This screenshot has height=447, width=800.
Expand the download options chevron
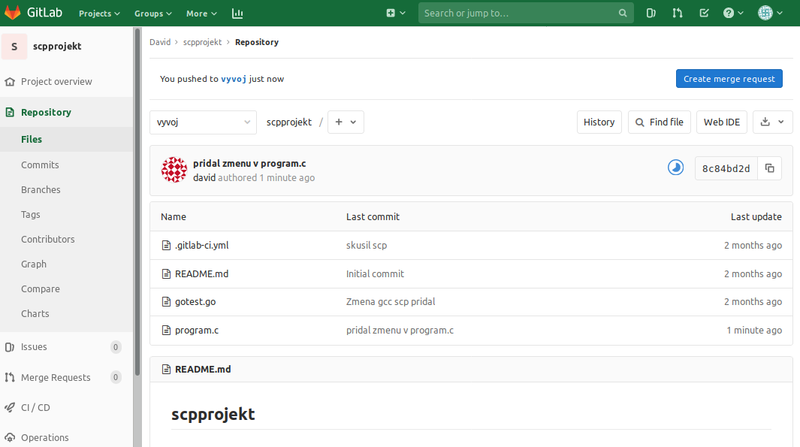coord(781,122)
